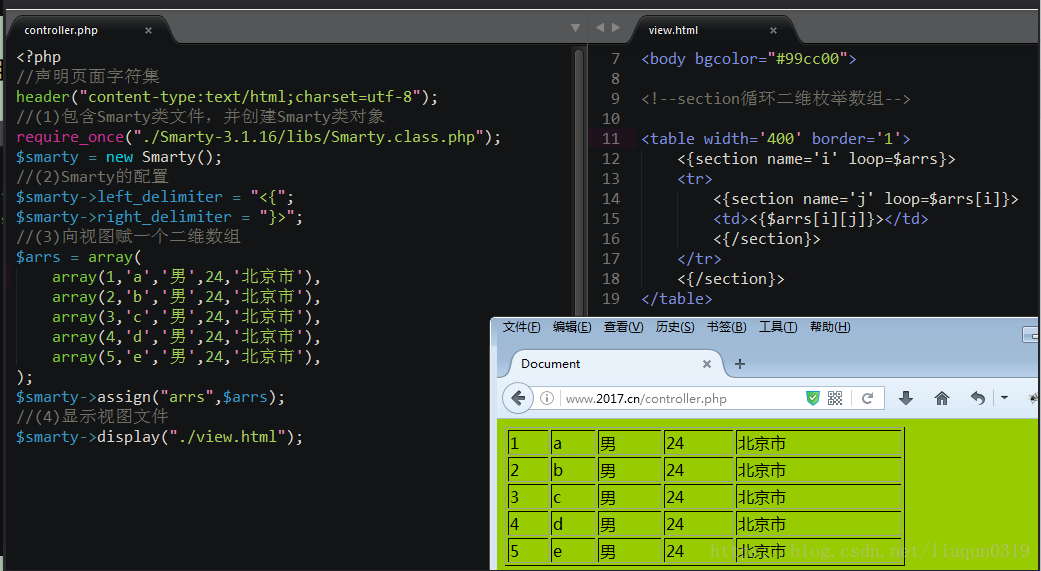Open the 编辑(E) menu

tap(572, 327)
